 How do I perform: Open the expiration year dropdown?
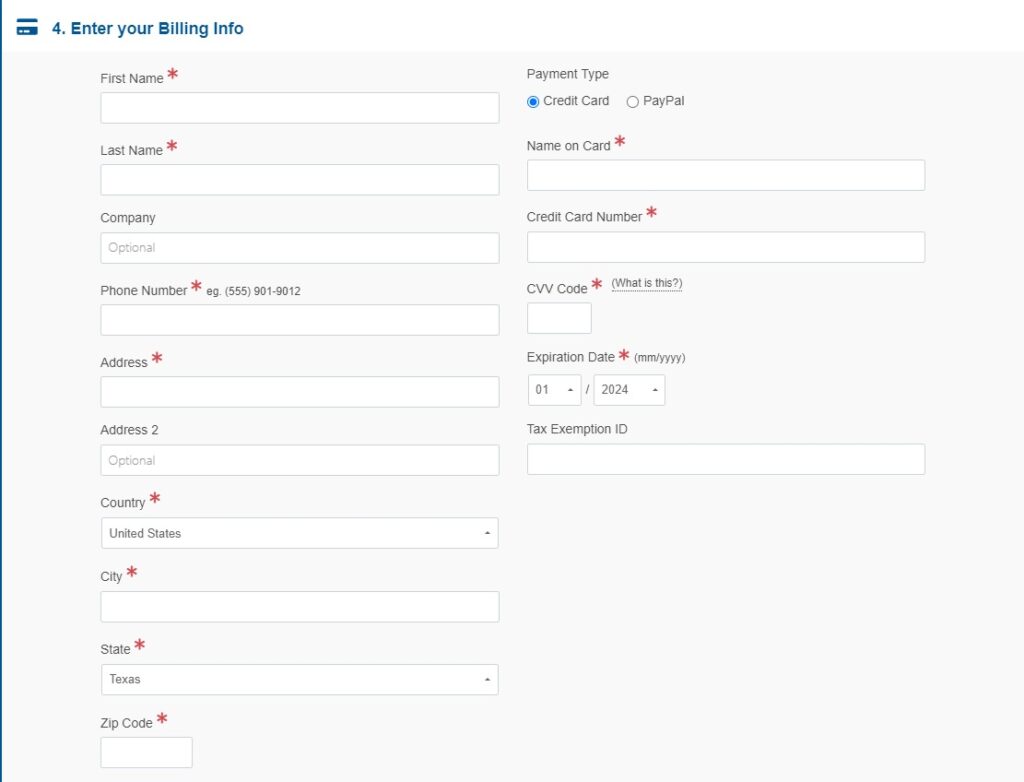tap(630, 390)
